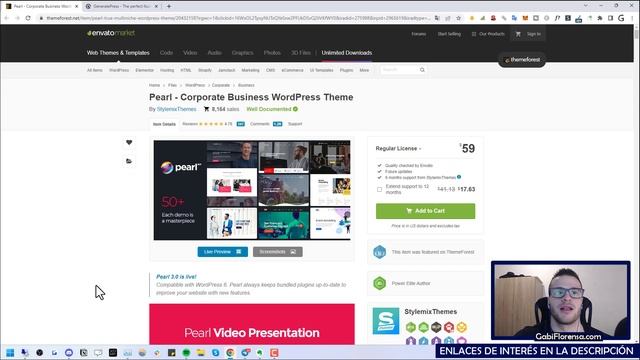
Task: Select the Code category menu
Action: (166, 53)
